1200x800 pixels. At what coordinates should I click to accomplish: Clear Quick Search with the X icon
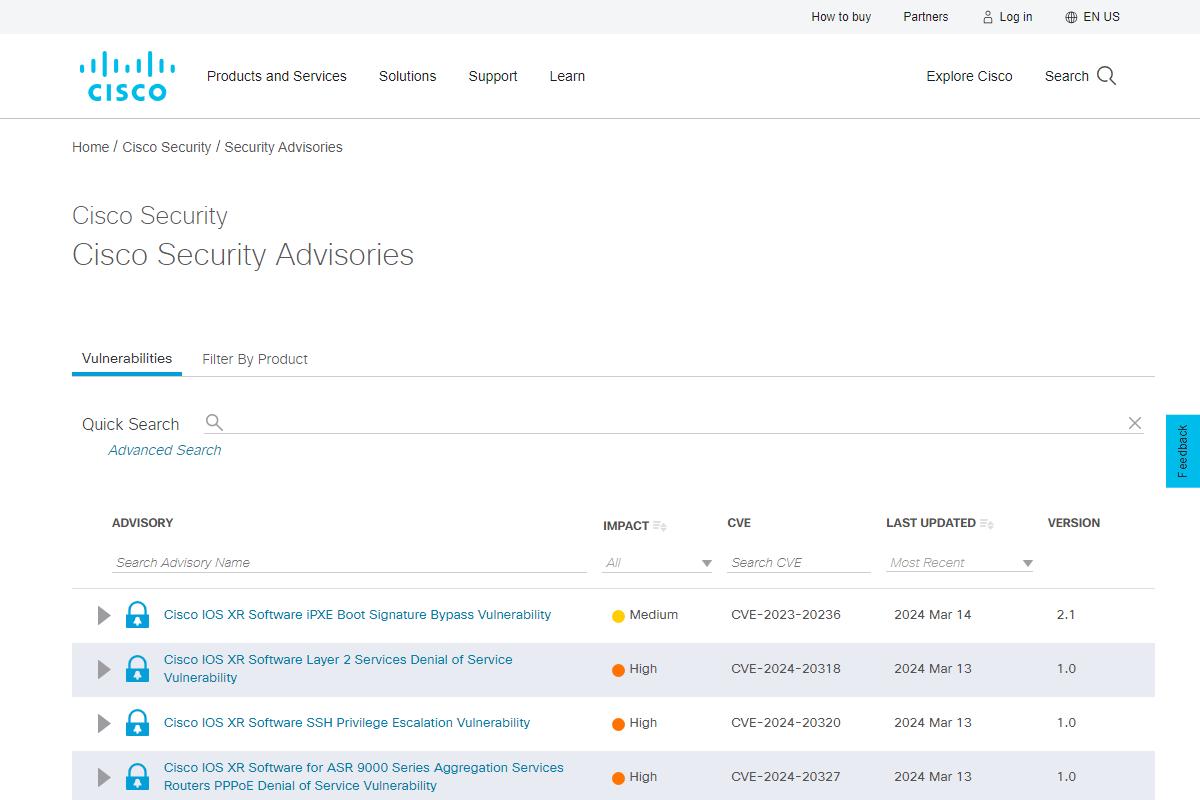[1135, 423]
